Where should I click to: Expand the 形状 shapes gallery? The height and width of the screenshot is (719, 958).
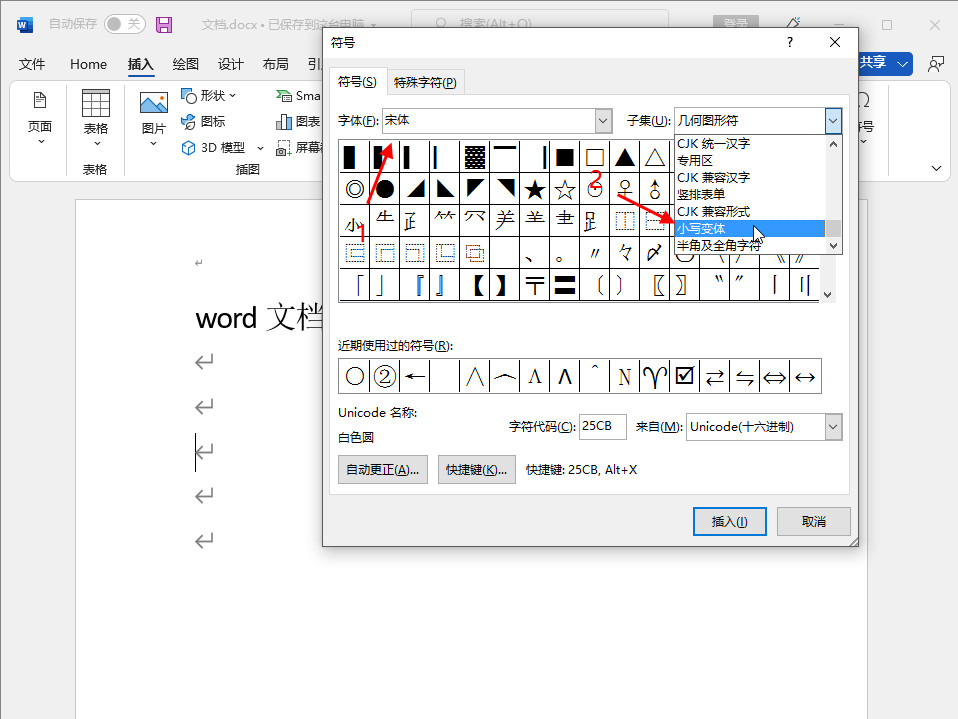point(208,96)
